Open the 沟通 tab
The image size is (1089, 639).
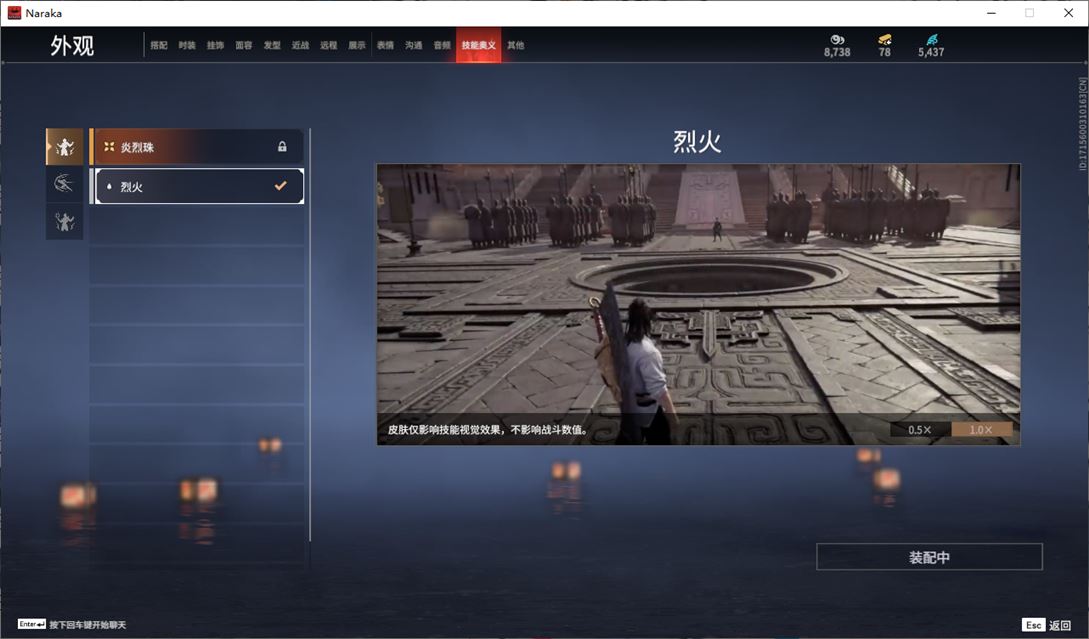click(414, 45)
